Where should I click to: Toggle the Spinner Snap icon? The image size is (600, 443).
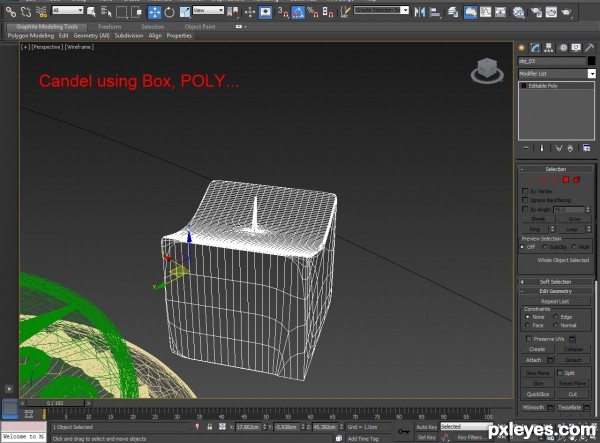coord(328,12)
